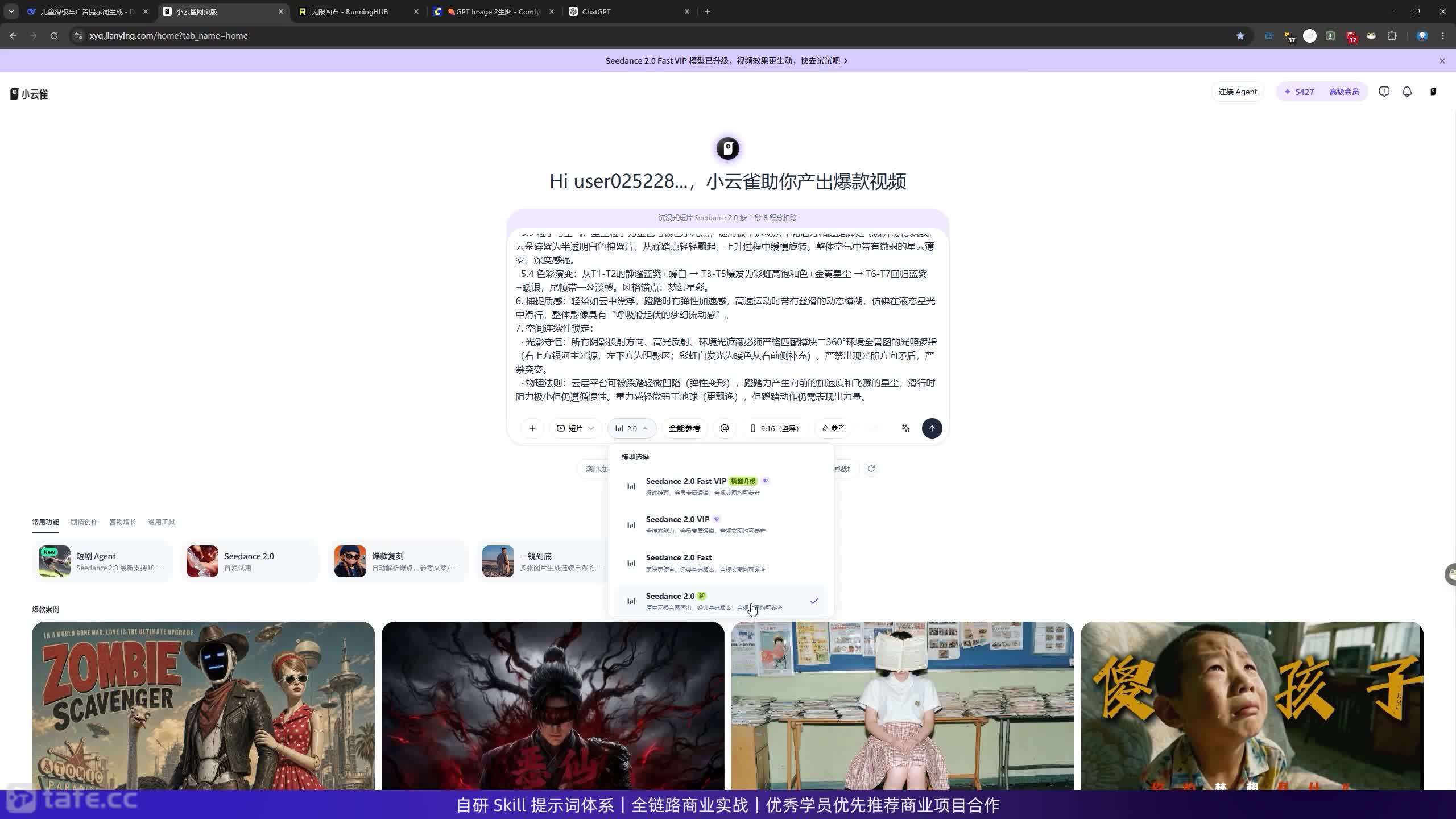Switch to the 儿童滑板车广告提示词生成 tab
This screenshot has width=1456, height=819.
point(88,11)
